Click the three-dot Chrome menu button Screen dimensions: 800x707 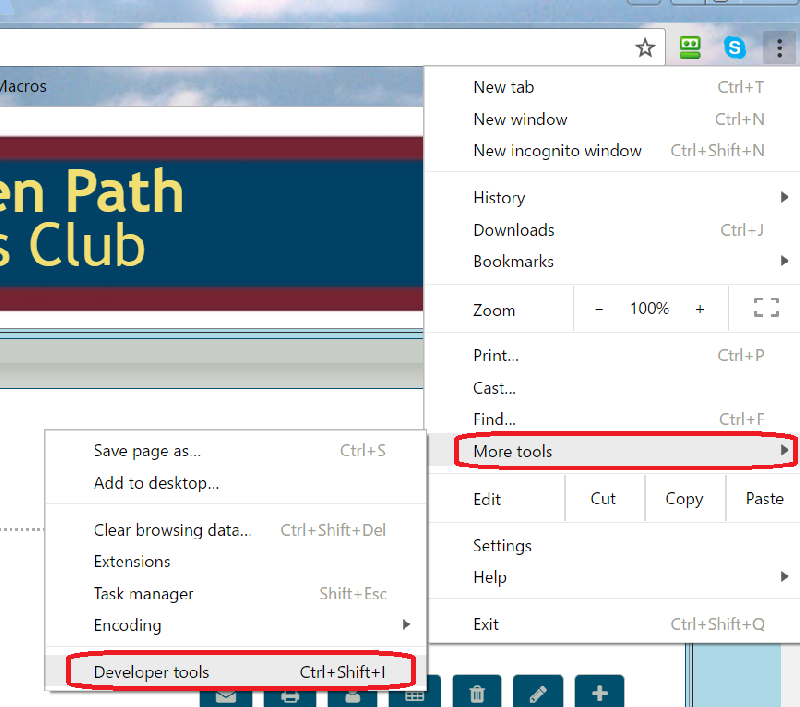[777, 47]
